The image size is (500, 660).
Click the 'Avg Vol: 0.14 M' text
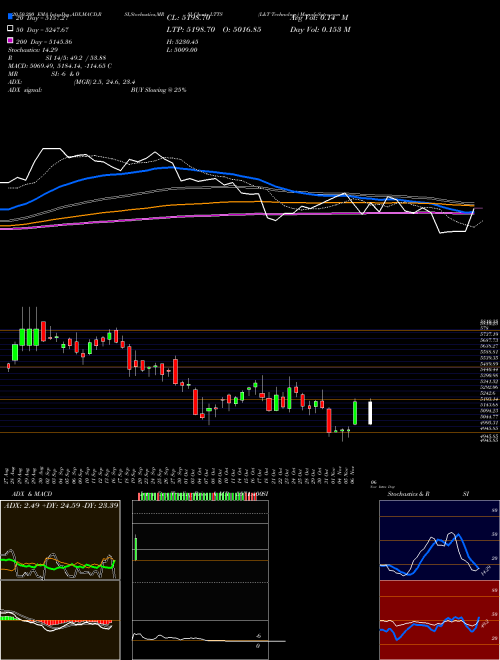coord(319,18)
